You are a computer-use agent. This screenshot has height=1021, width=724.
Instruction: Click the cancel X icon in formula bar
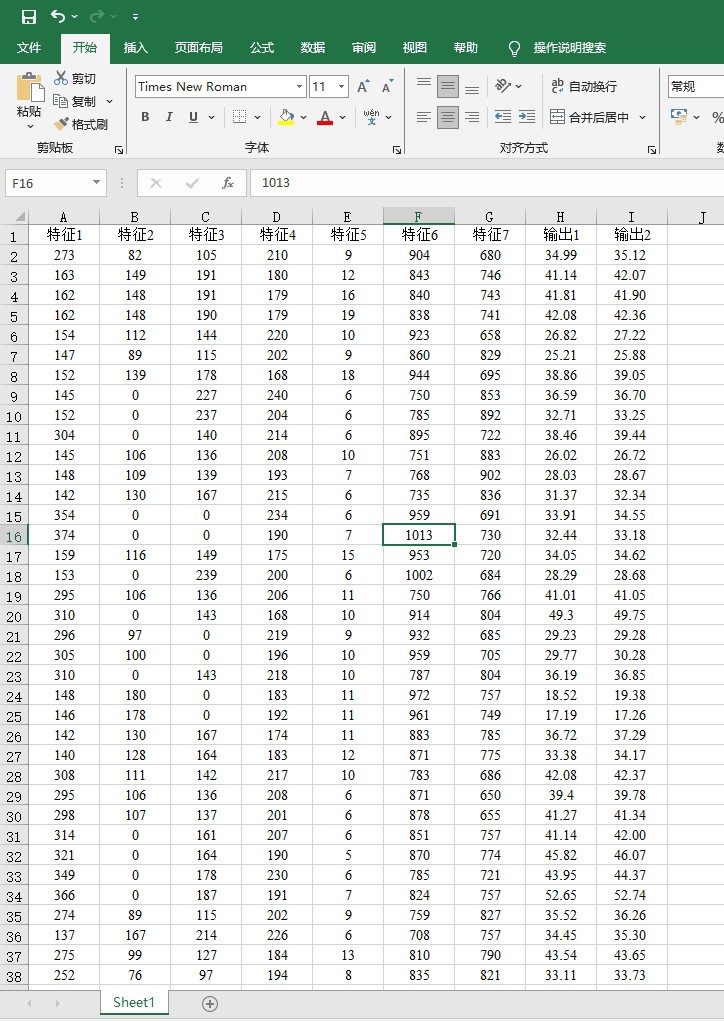[156, 183]
